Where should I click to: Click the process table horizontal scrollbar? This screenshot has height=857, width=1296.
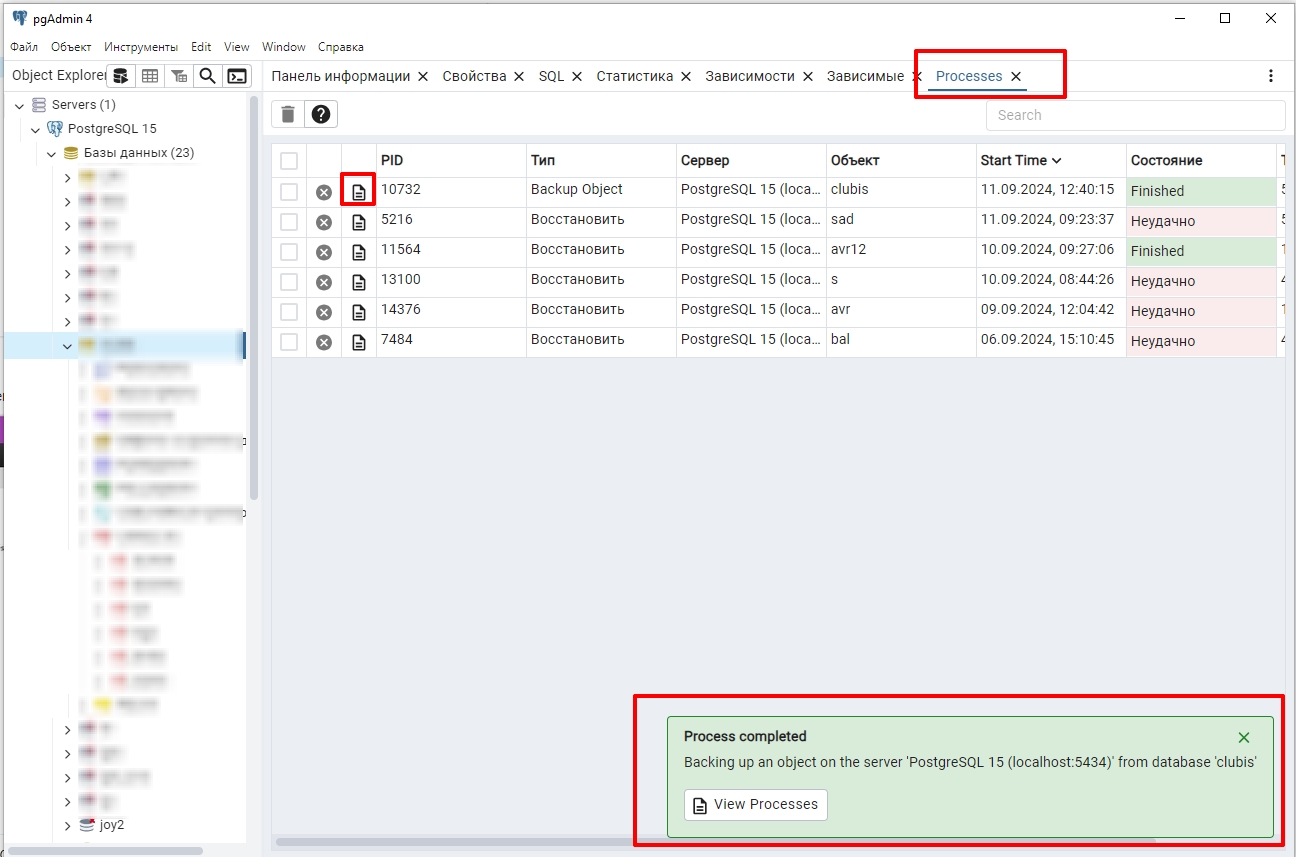(x=715, y=843)
